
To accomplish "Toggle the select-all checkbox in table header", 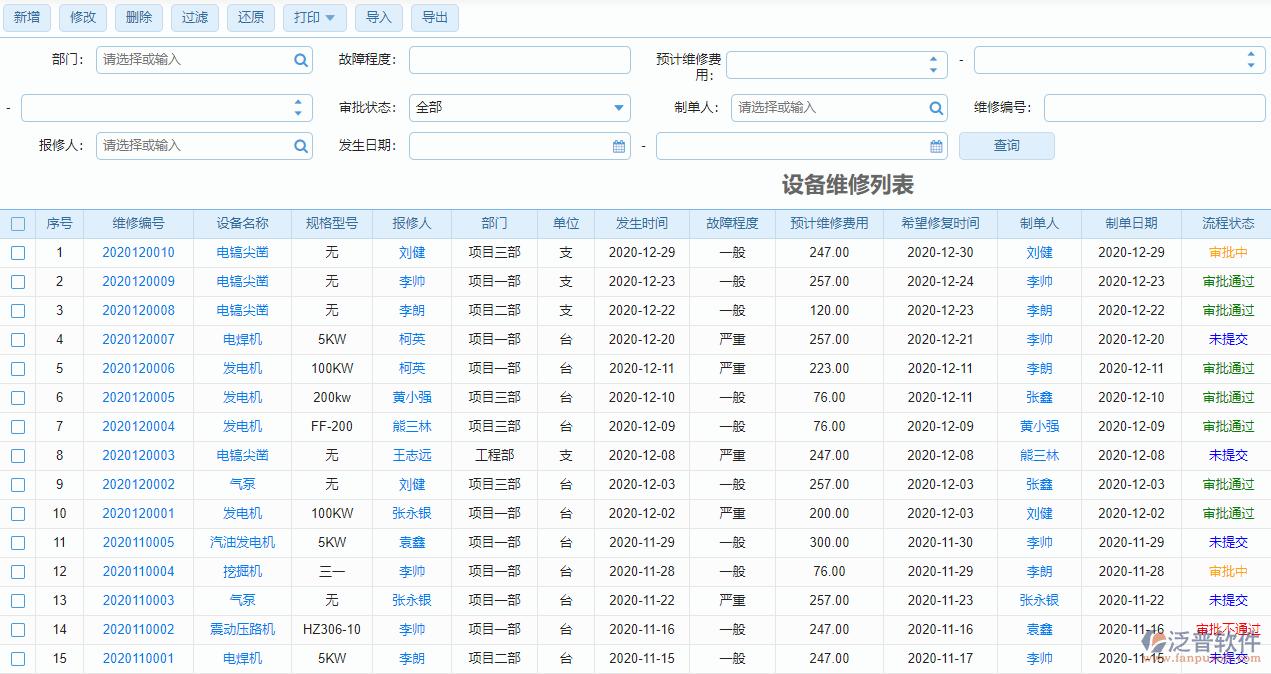I will pos(17,223).
